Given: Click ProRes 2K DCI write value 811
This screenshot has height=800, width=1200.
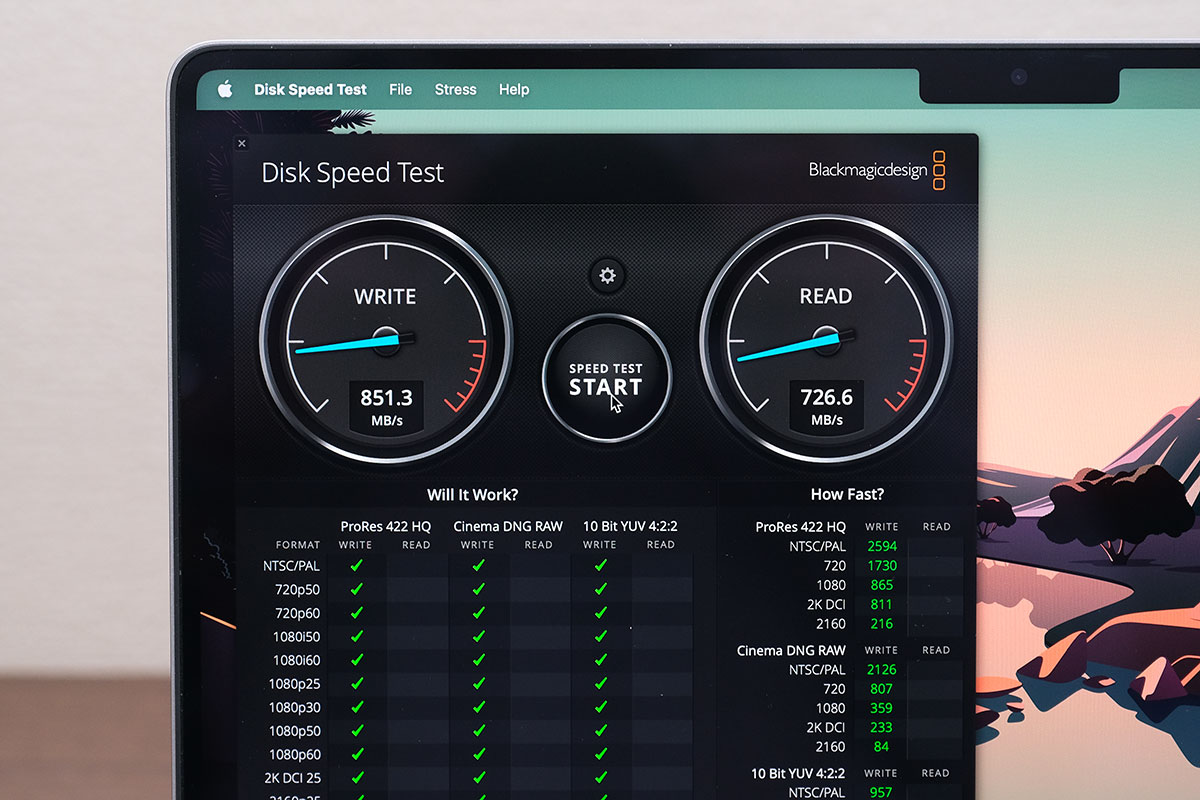Looking at the screenshot, I should 882,604.
